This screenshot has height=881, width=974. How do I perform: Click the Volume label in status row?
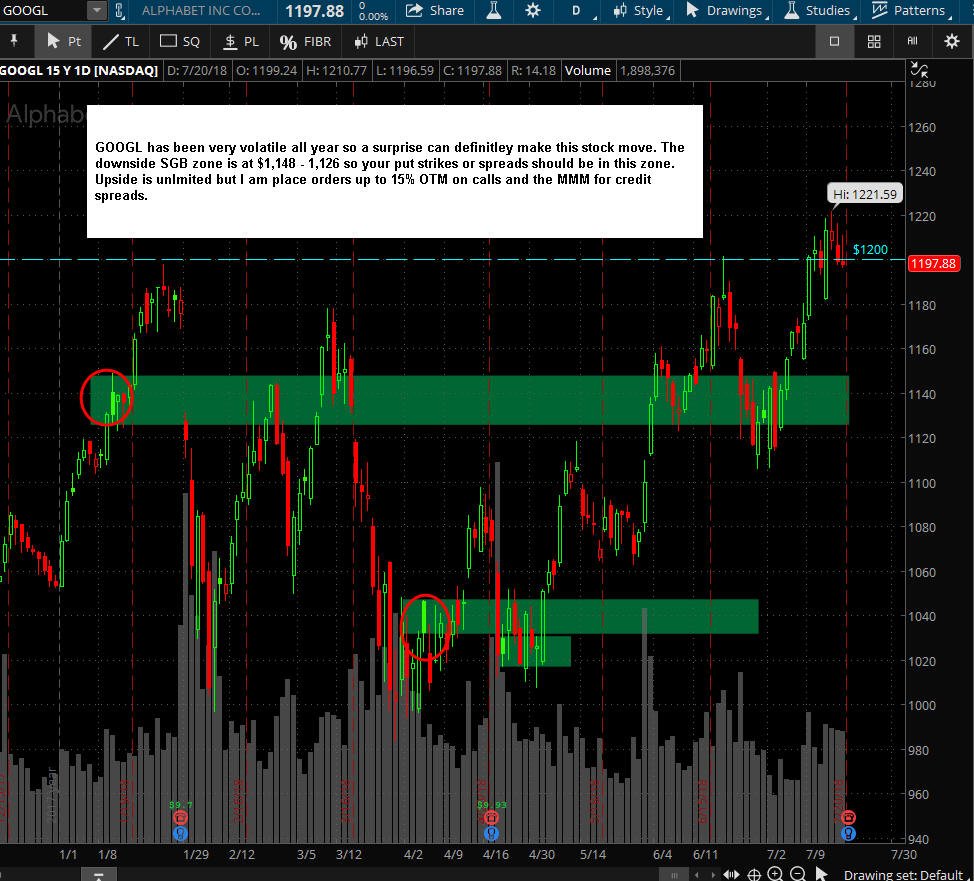click(588, 71)
